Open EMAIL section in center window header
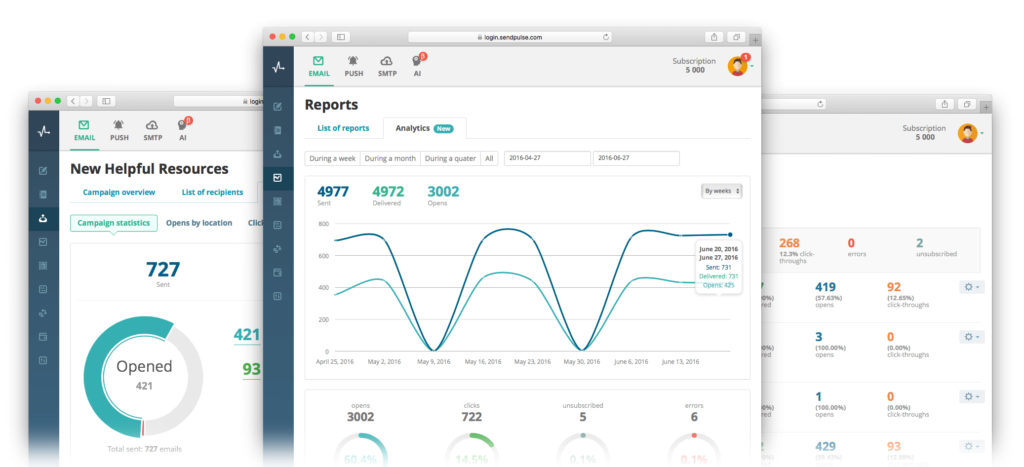 [x=319, y=67]
